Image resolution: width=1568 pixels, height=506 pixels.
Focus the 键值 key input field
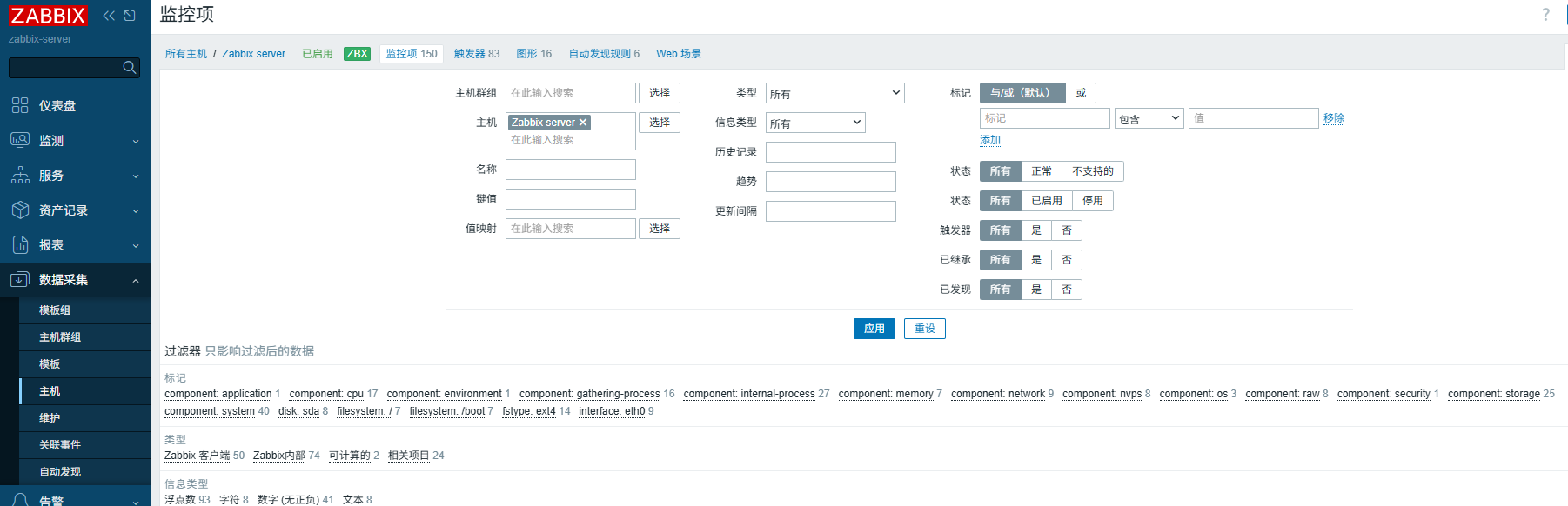point(571,199)
